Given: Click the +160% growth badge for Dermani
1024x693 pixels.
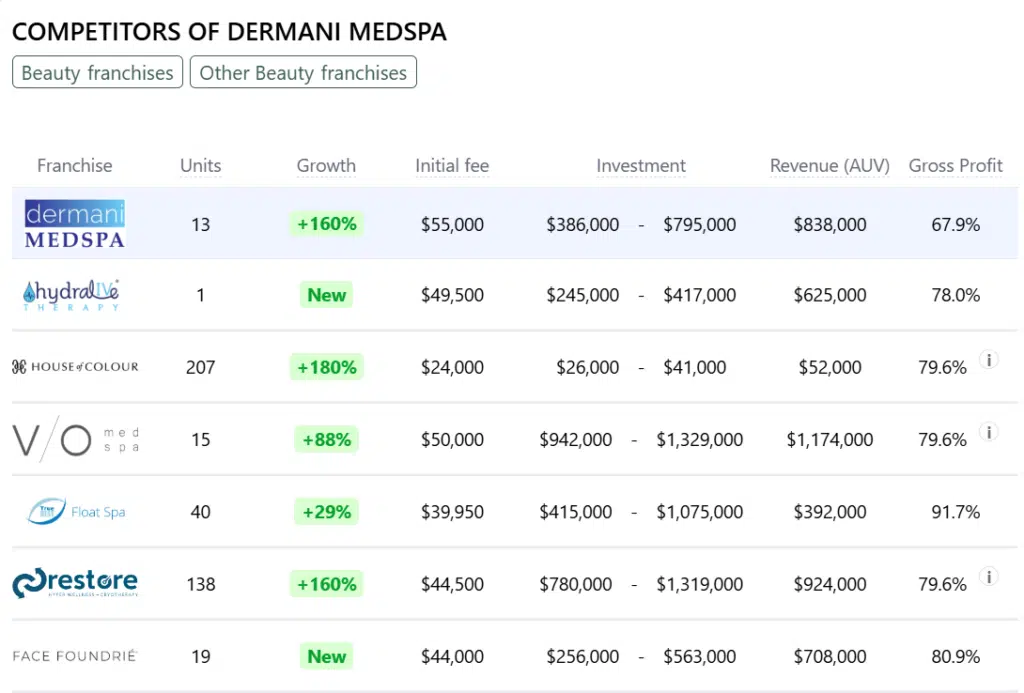Looking at the screenshot, I should (327, 224).
